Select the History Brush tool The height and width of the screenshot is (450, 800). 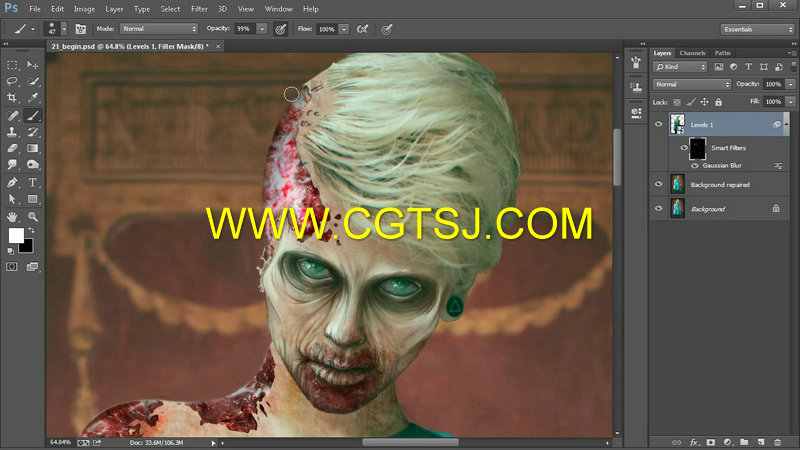(33, 132)
